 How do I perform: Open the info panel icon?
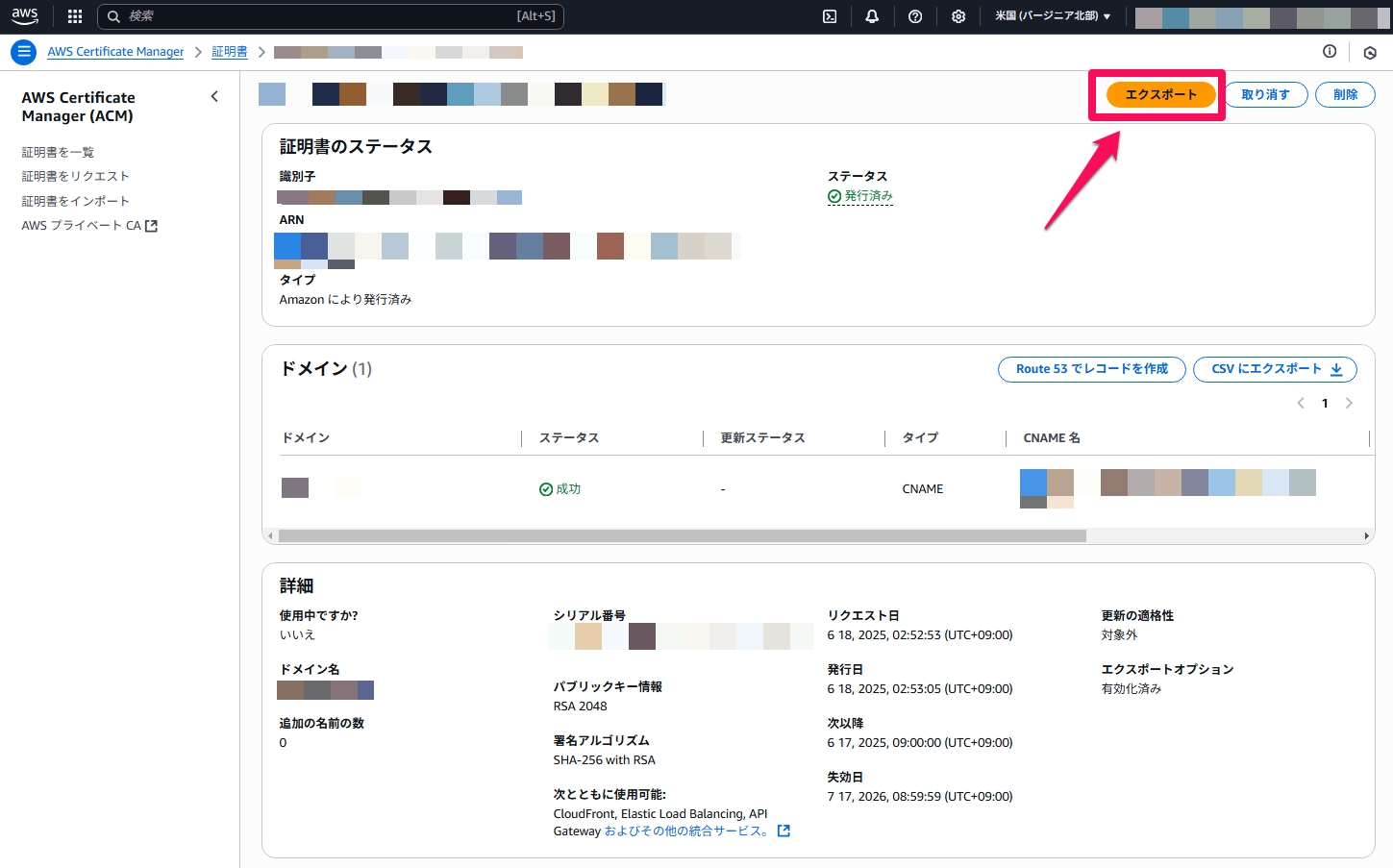pos(1330,52)
